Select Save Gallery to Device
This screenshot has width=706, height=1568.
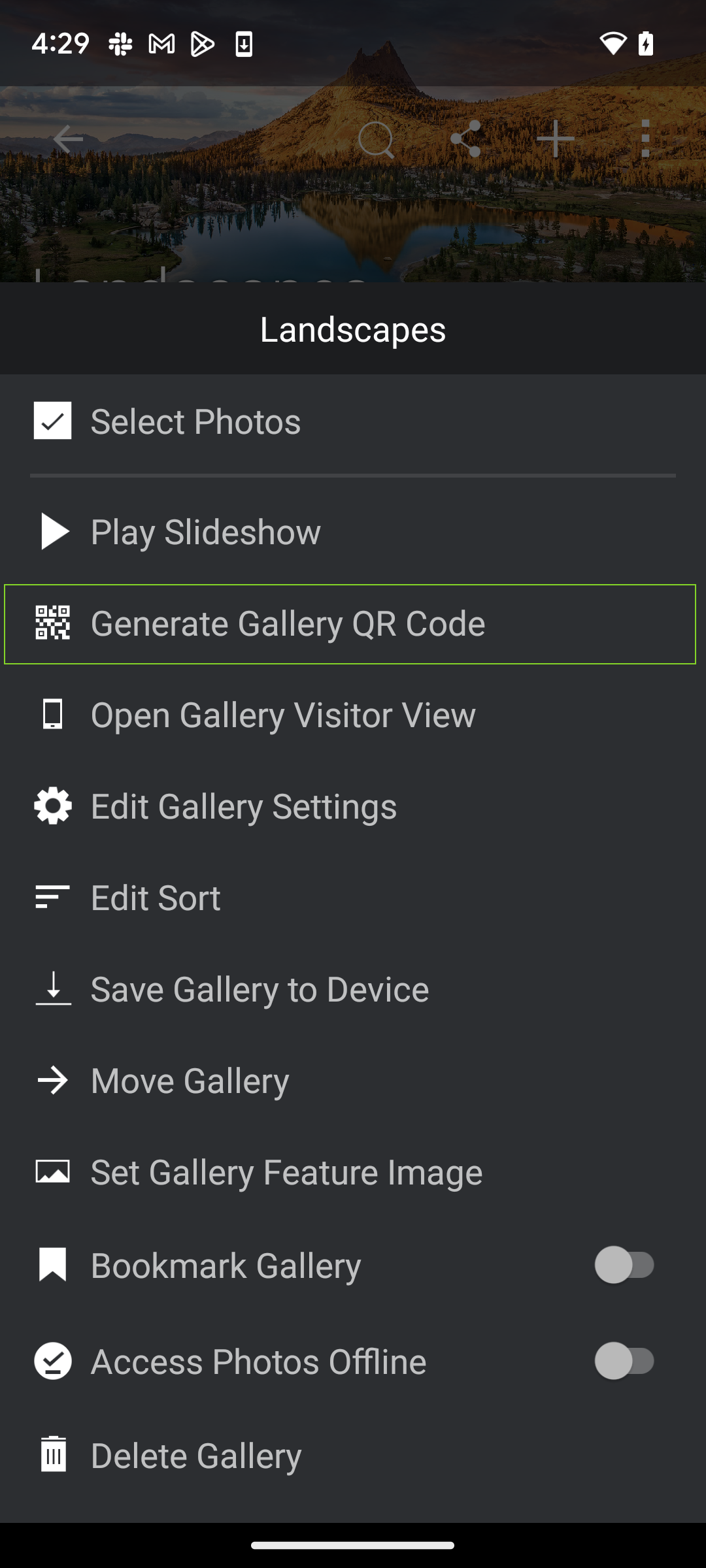tap(353, 989)
